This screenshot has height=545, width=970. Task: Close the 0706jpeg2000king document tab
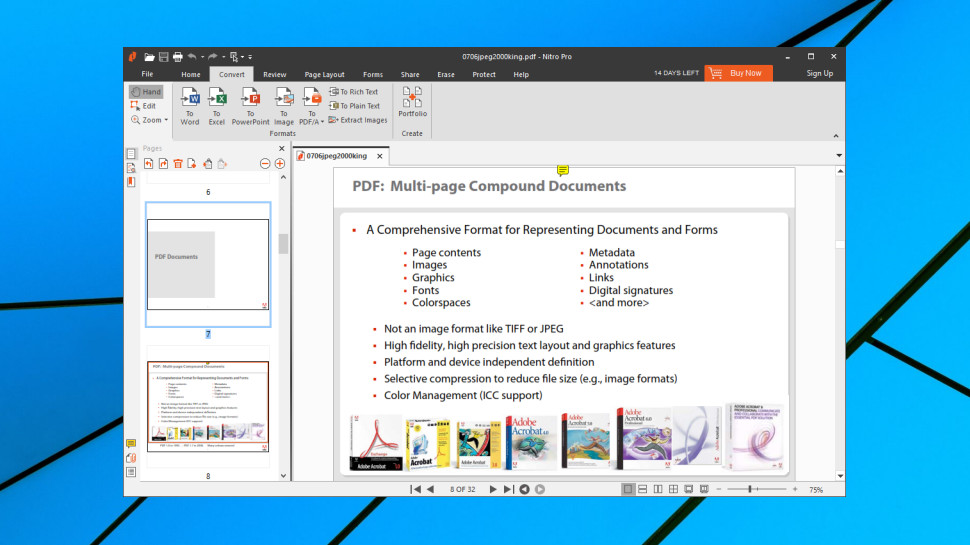coord(380,156)
